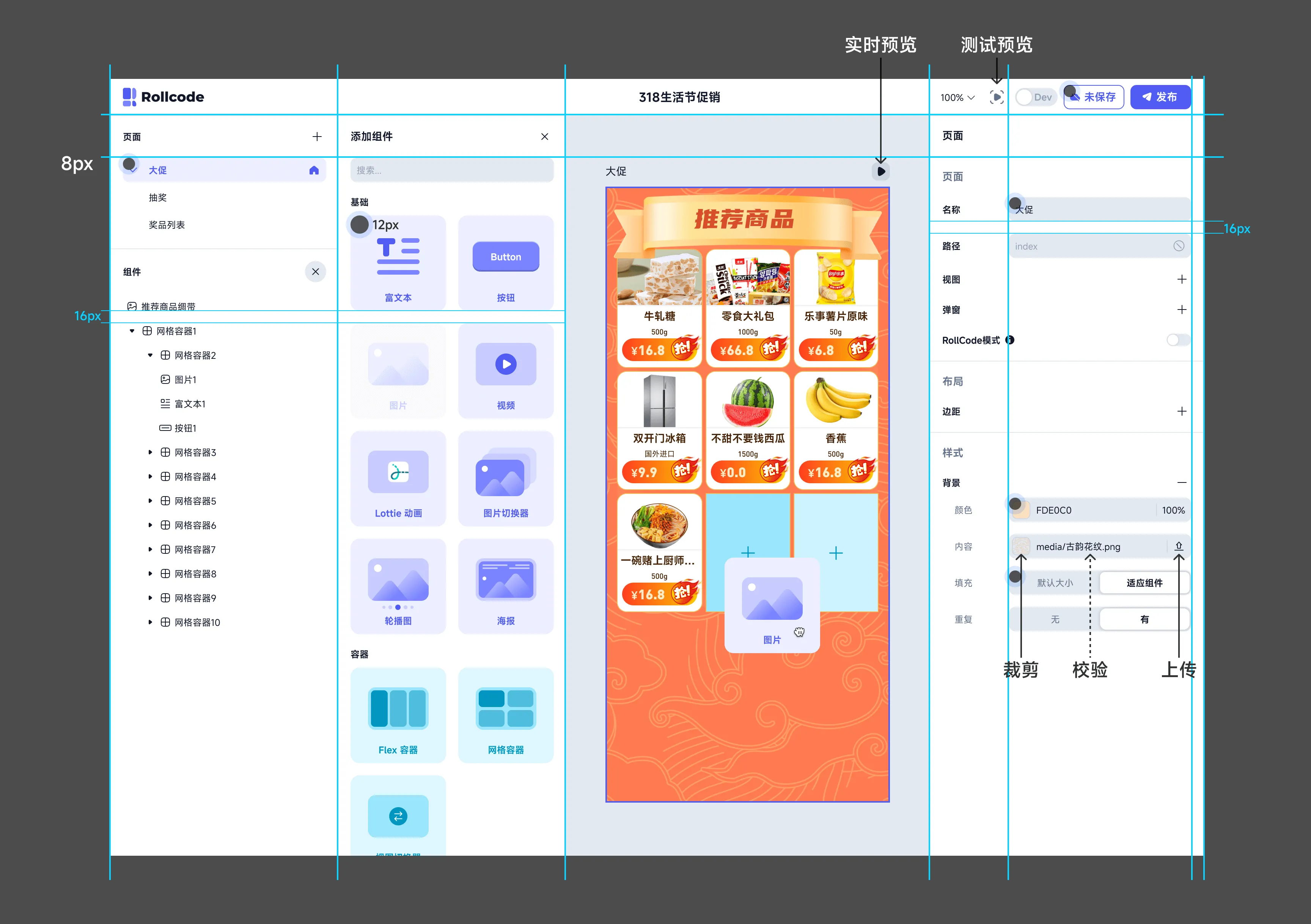The image size is (1311, 924).
Task: Click the plus in the right empty grid cell
Action: [x=835, y=553]
